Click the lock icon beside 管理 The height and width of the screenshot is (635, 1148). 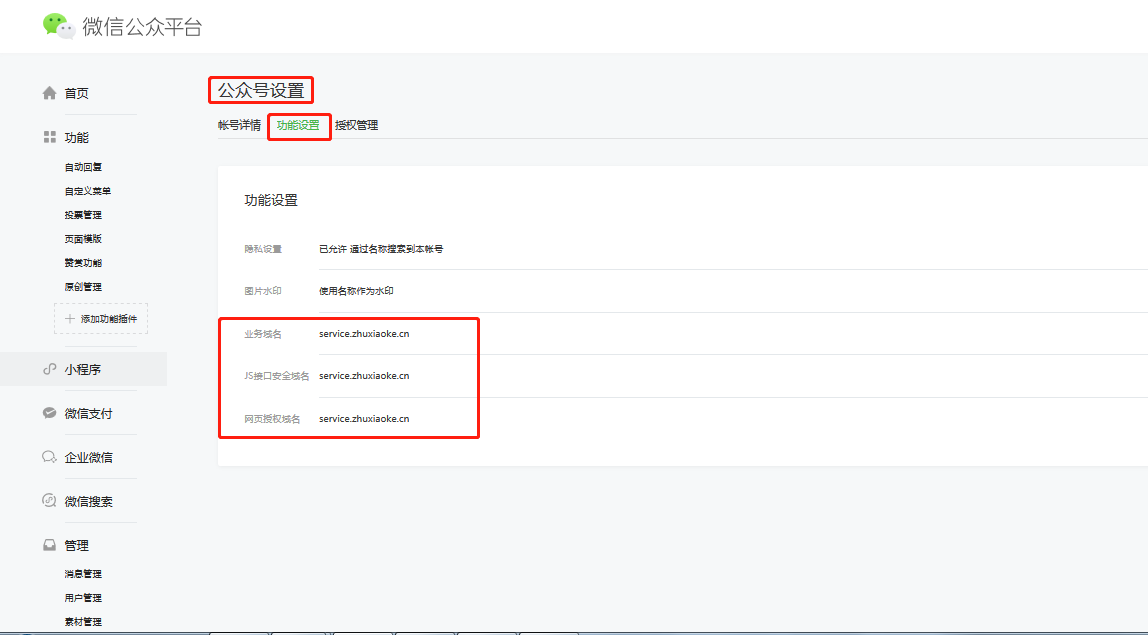click(x=48, y=545)
